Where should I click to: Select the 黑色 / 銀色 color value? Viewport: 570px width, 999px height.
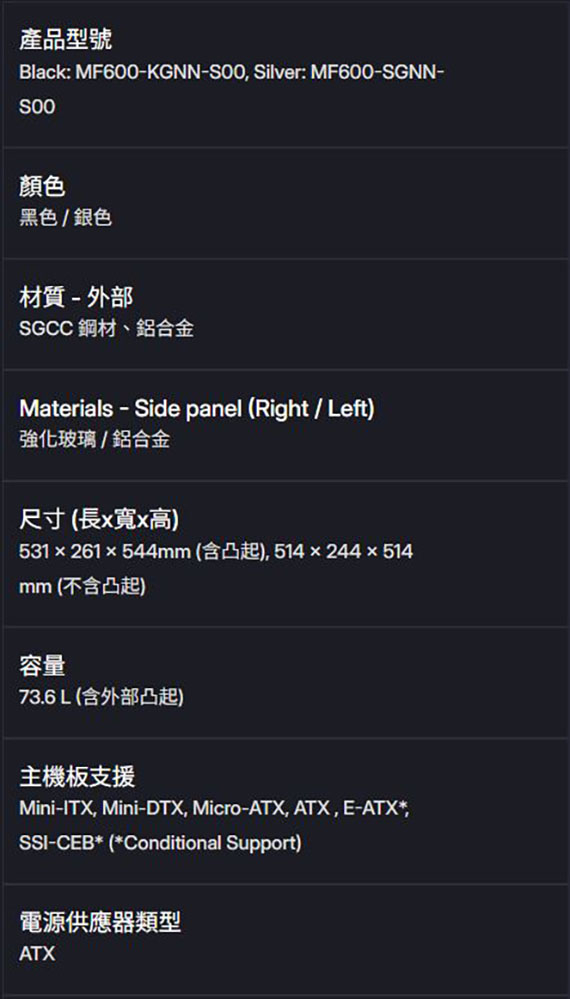point(66,219)
